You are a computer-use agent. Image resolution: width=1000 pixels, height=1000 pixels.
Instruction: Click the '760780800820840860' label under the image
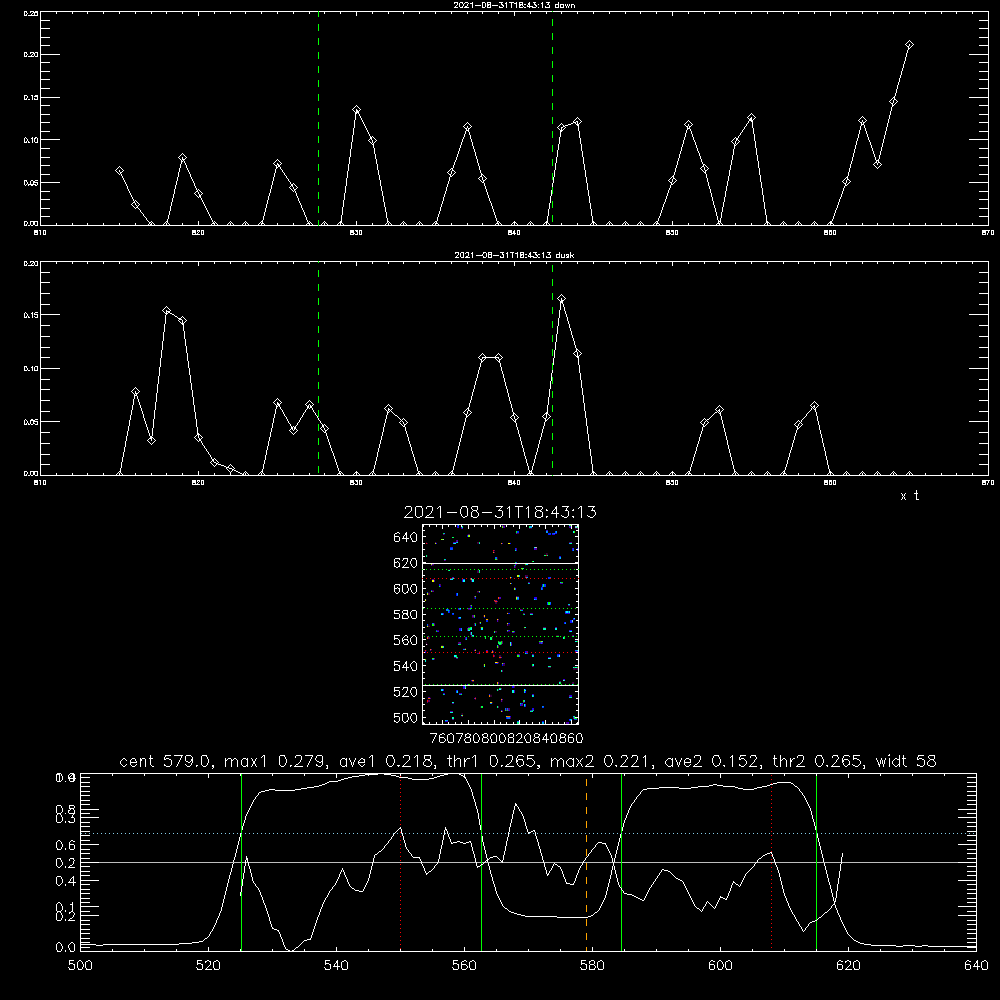pos(506,739)
